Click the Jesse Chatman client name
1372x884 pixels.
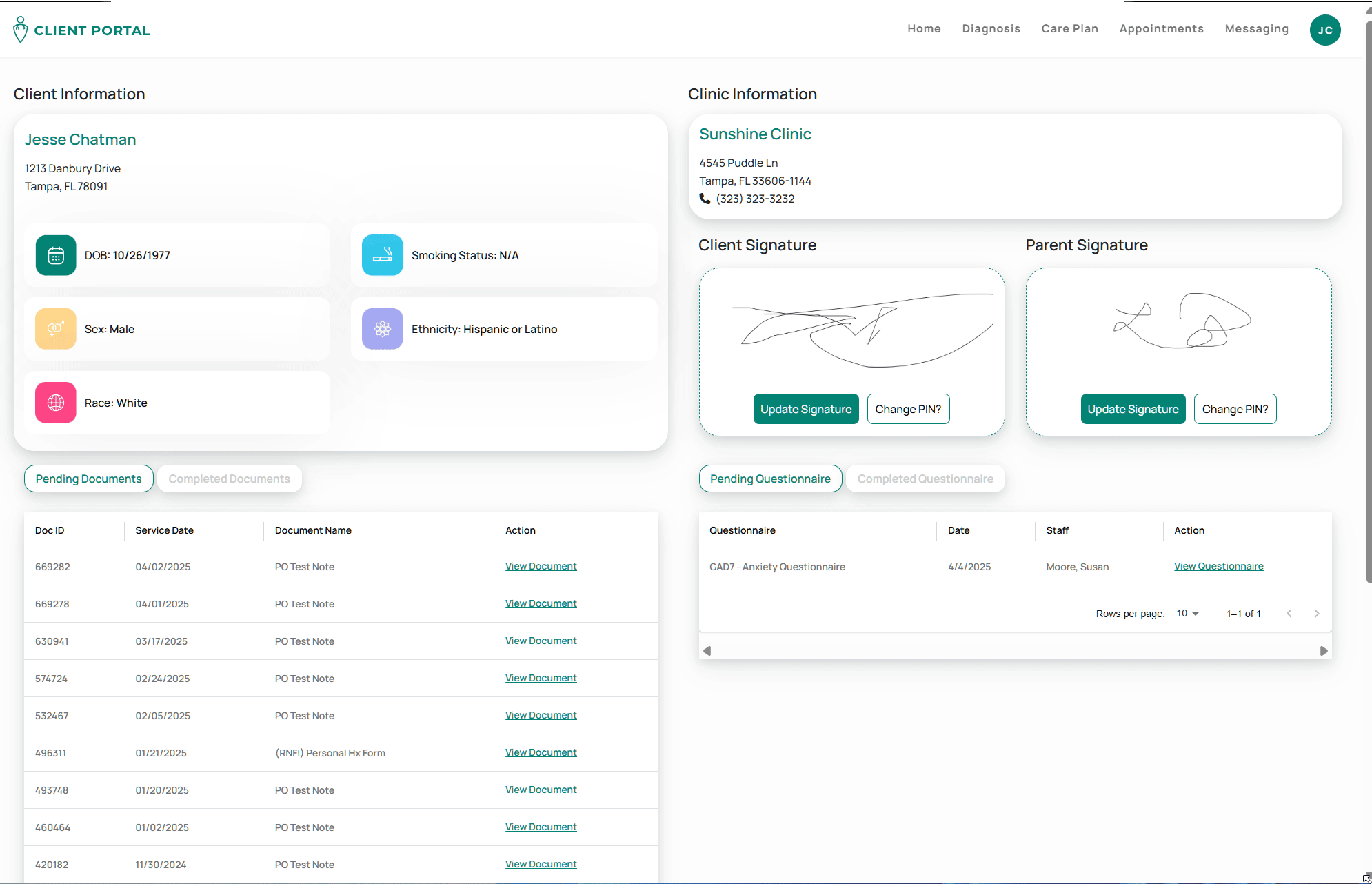(x=81, y=139)
